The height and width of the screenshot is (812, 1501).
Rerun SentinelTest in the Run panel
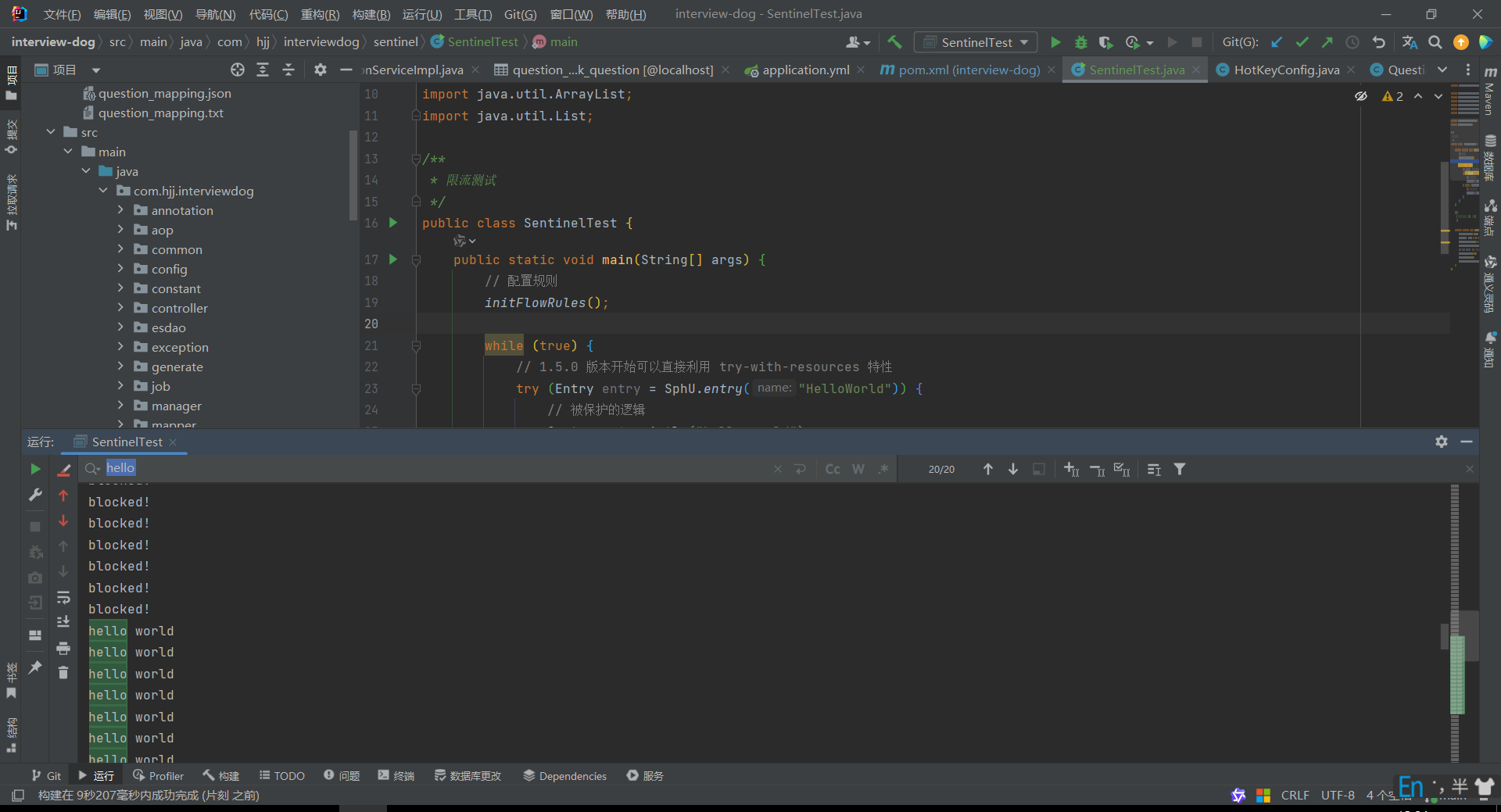[35, 469]
